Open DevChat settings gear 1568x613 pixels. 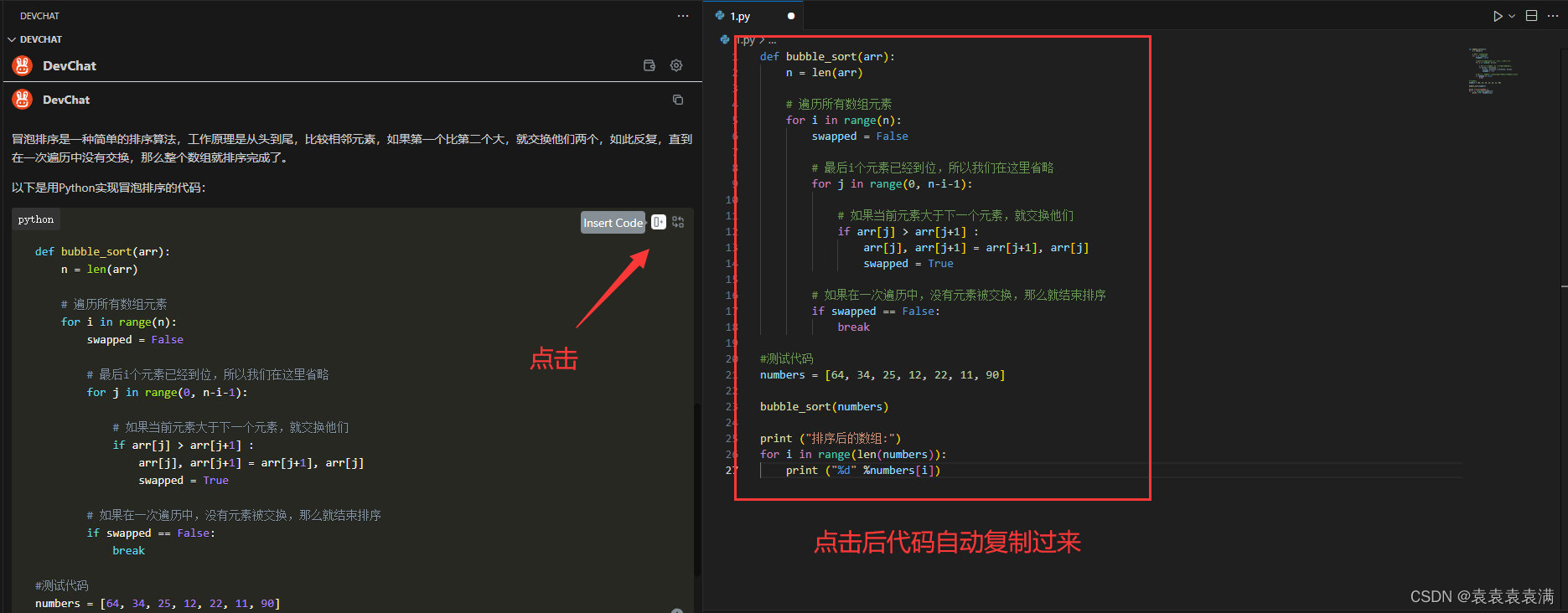coord(676,65)
